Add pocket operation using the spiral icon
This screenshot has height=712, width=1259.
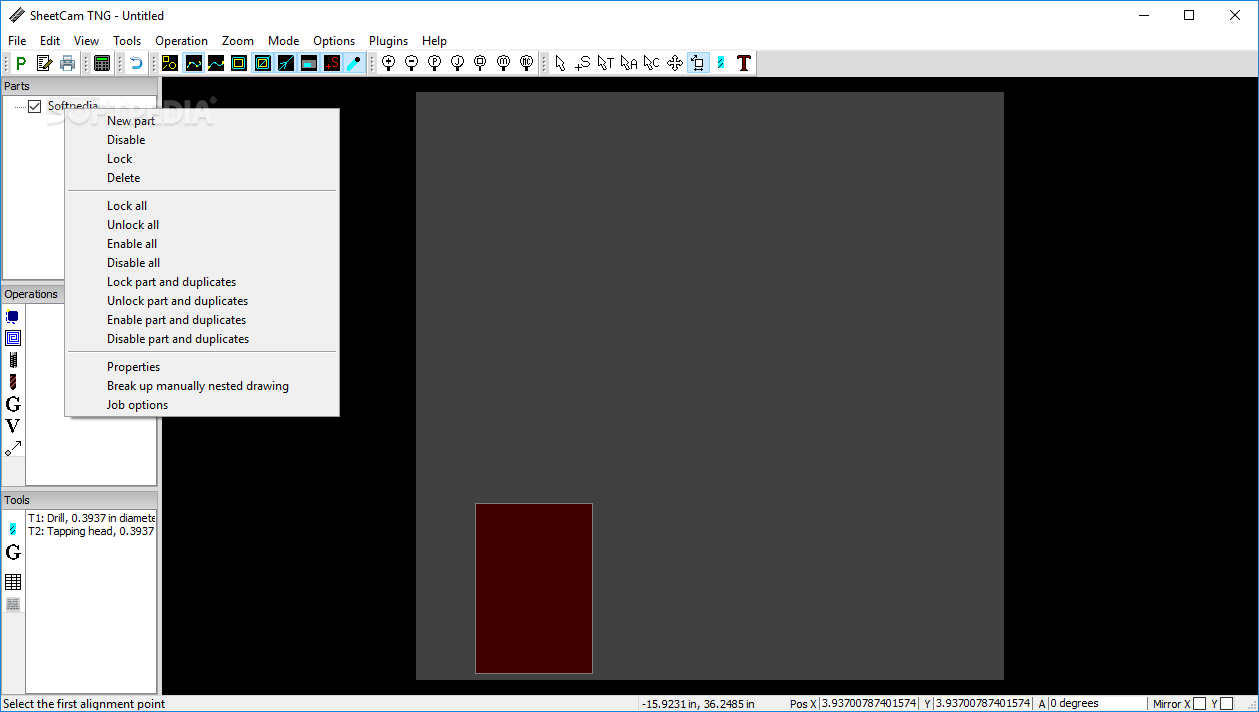click(13, 338)
